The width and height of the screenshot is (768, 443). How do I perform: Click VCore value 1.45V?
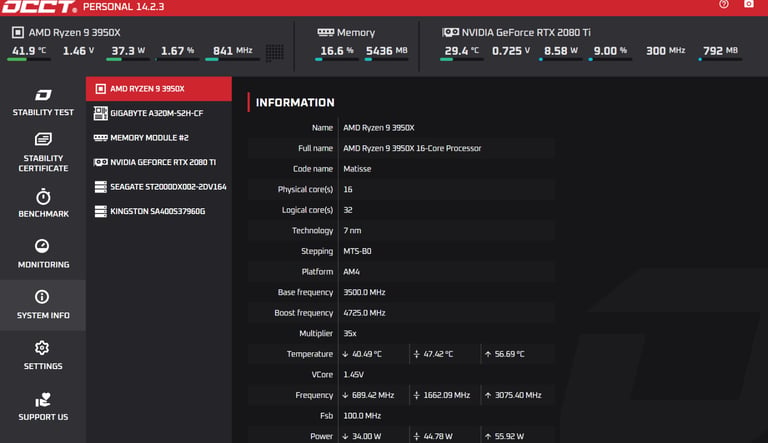pos(353,374)
